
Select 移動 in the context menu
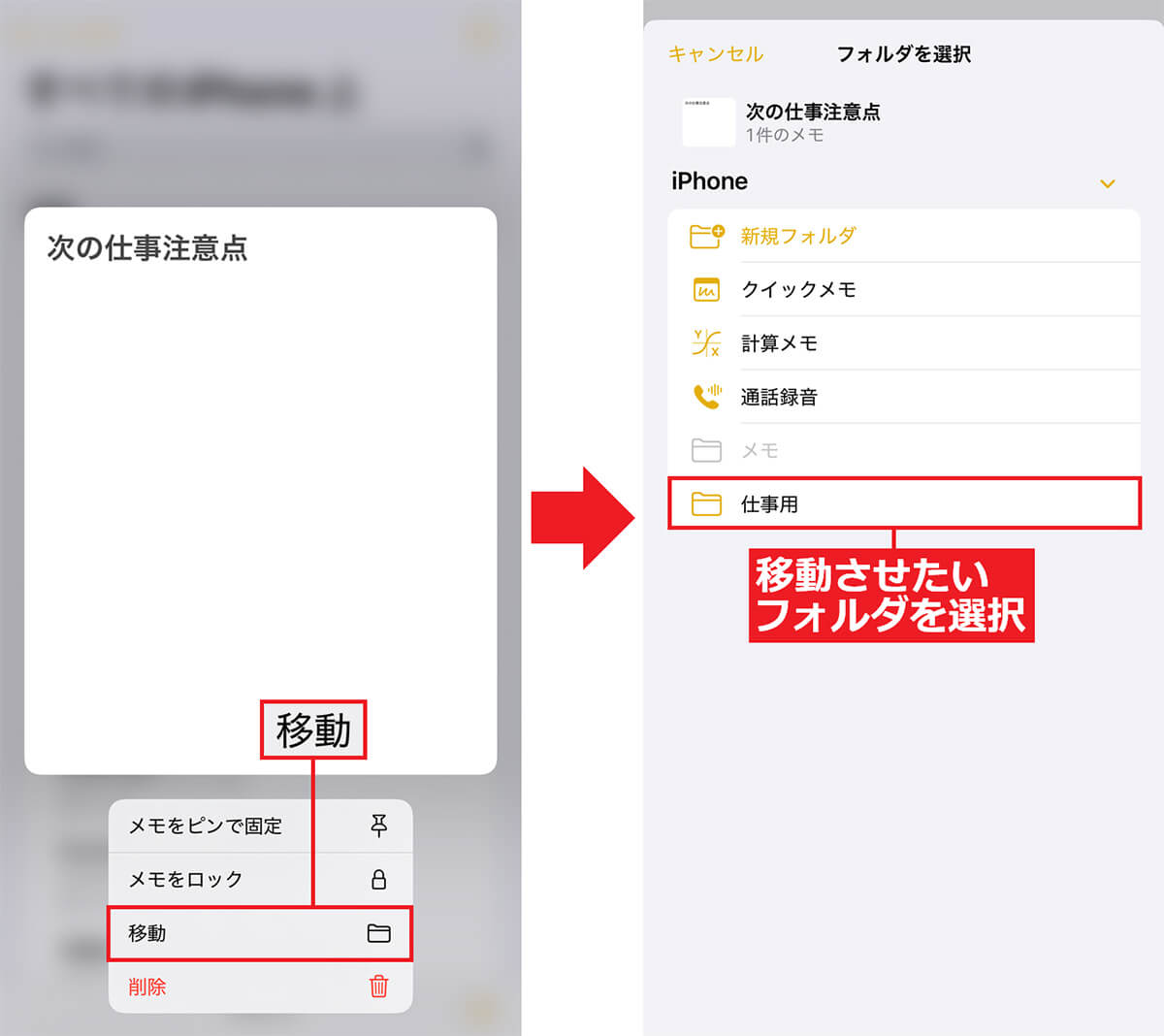pos(260,933)
